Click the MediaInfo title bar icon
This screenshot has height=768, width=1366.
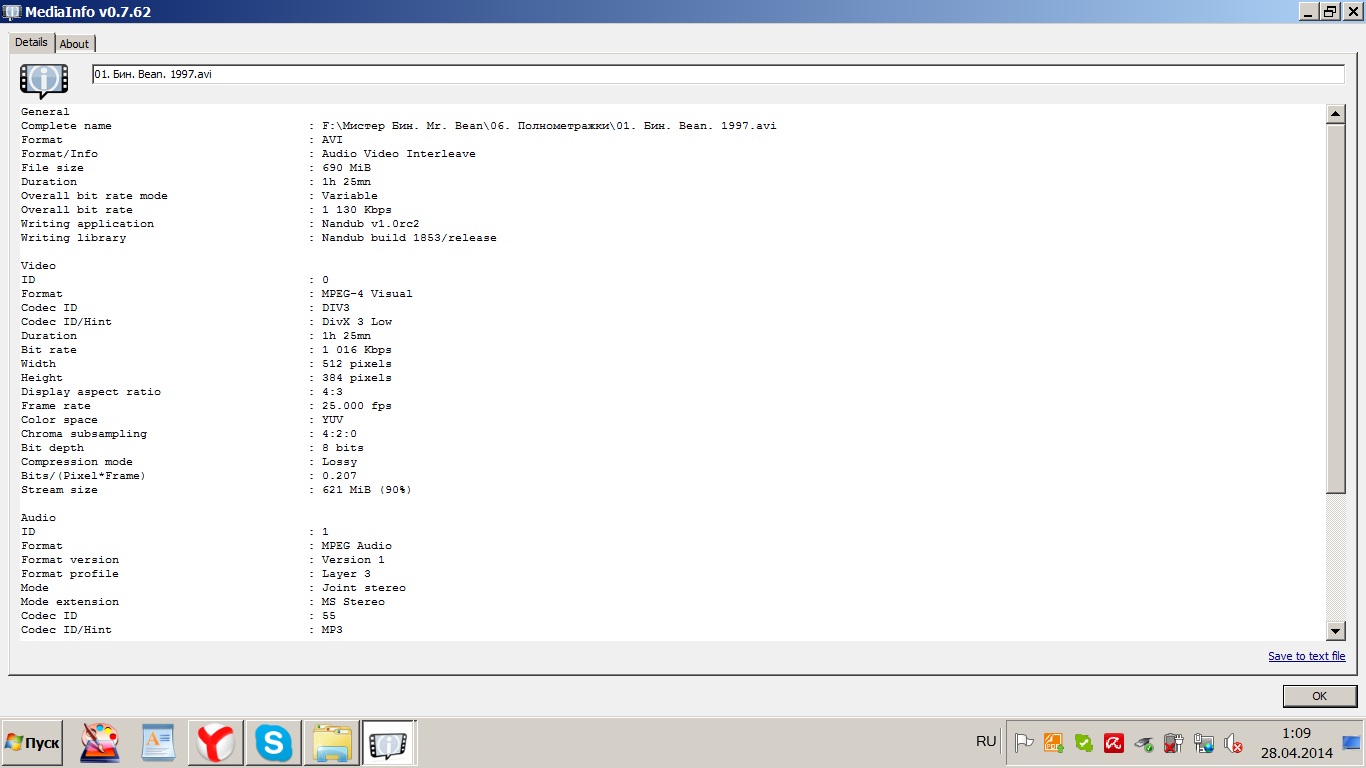pos(12,11)
